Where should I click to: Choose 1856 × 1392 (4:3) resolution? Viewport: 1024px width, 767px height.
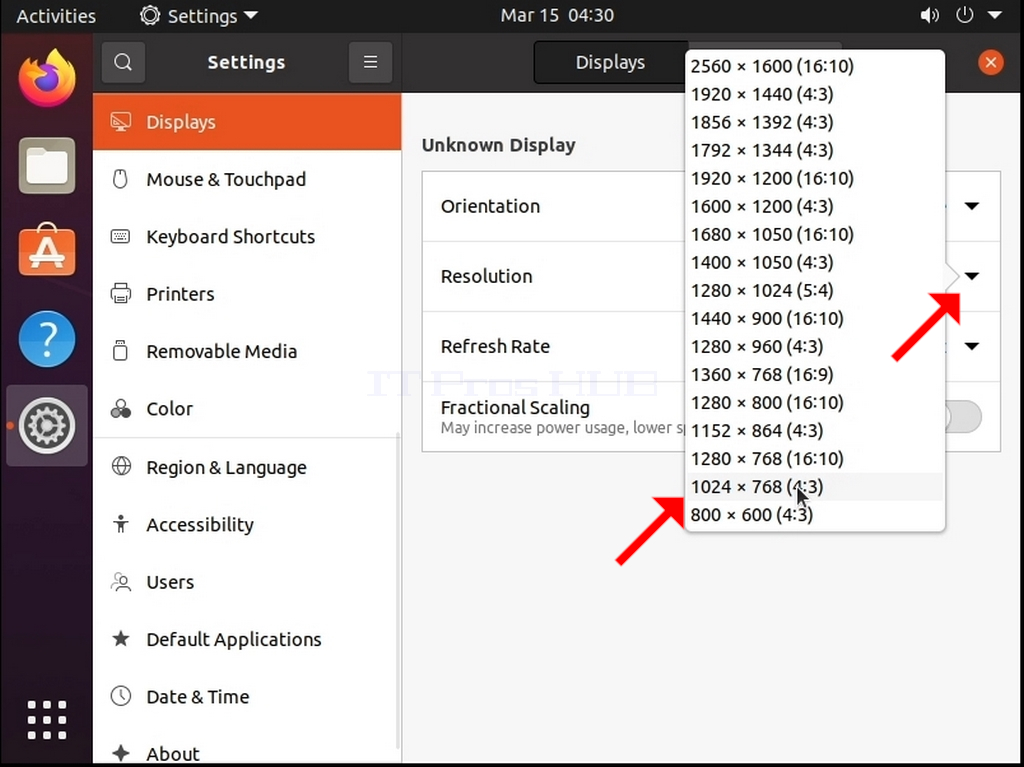point(814,122)
